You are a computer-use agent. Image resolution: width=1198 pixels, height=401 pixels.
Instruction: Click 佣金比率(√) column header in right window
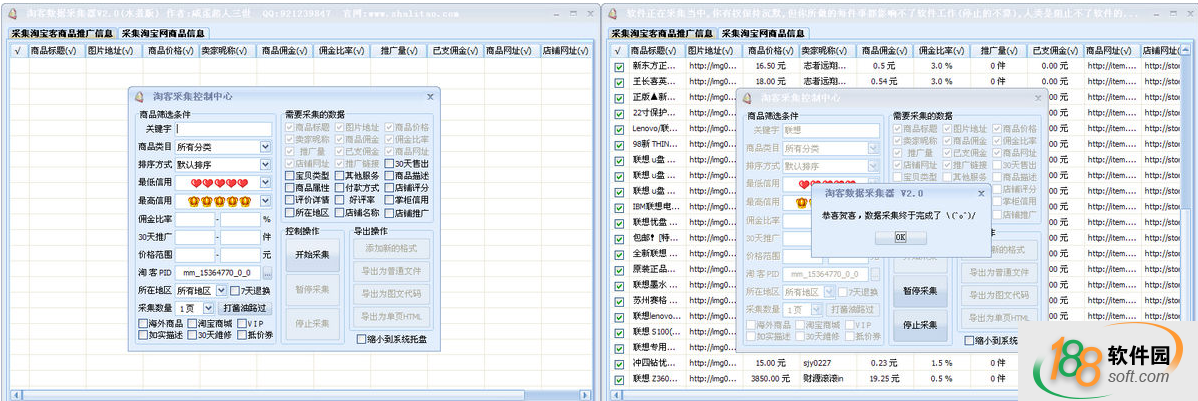point(941,50)
